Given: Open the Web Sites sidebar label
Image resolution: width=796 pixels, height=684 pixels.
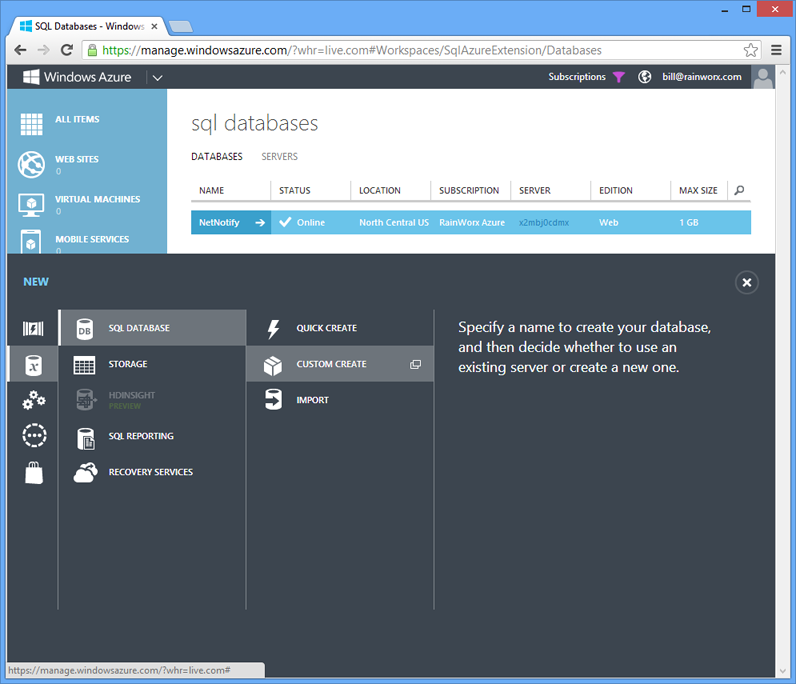Looking at the screenshot, I should click(77, 159).
